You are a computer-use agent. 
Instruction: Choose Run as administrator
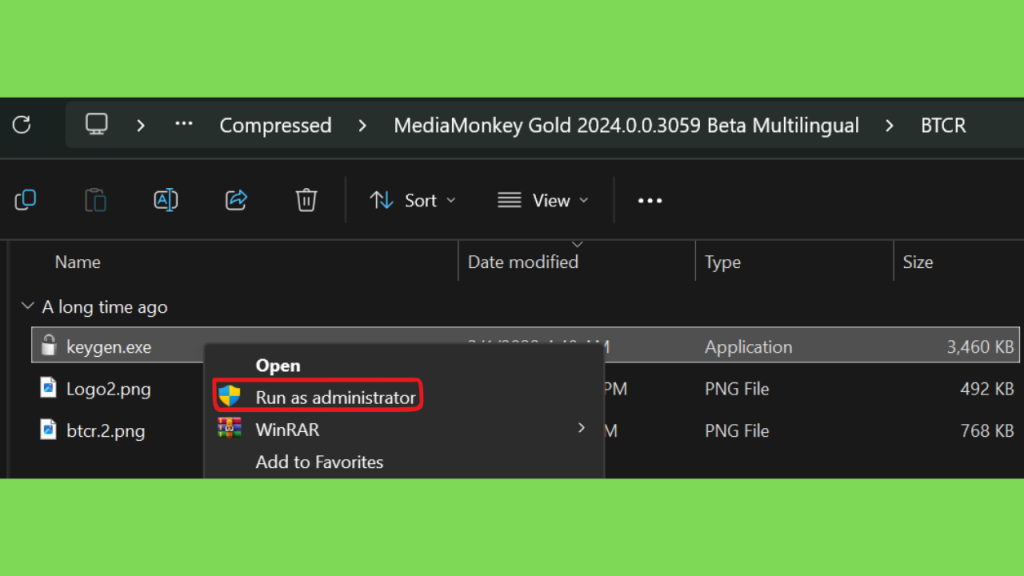[318, 396]
